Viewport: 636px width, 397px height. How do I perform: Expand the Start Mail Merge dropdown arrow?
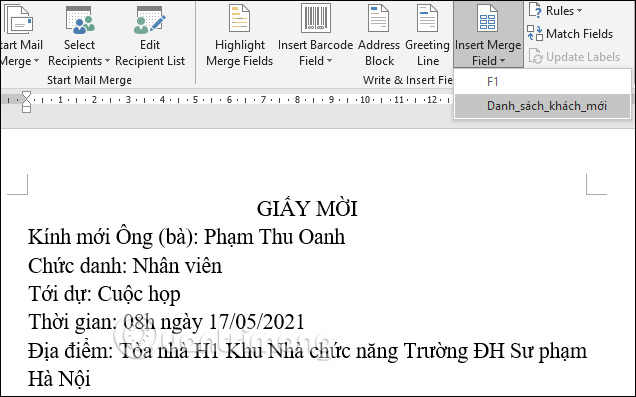[36, 61]
